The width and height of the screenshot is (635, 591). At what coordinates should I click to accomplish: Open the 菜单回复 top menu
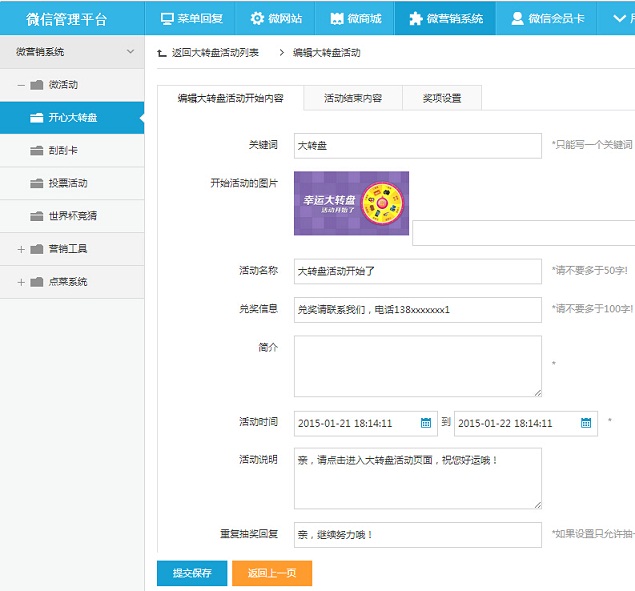pyautogui.click(x=191, y=18)
